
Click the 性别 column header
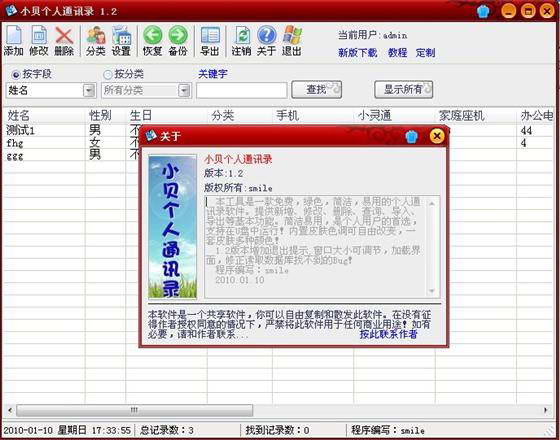105,116
